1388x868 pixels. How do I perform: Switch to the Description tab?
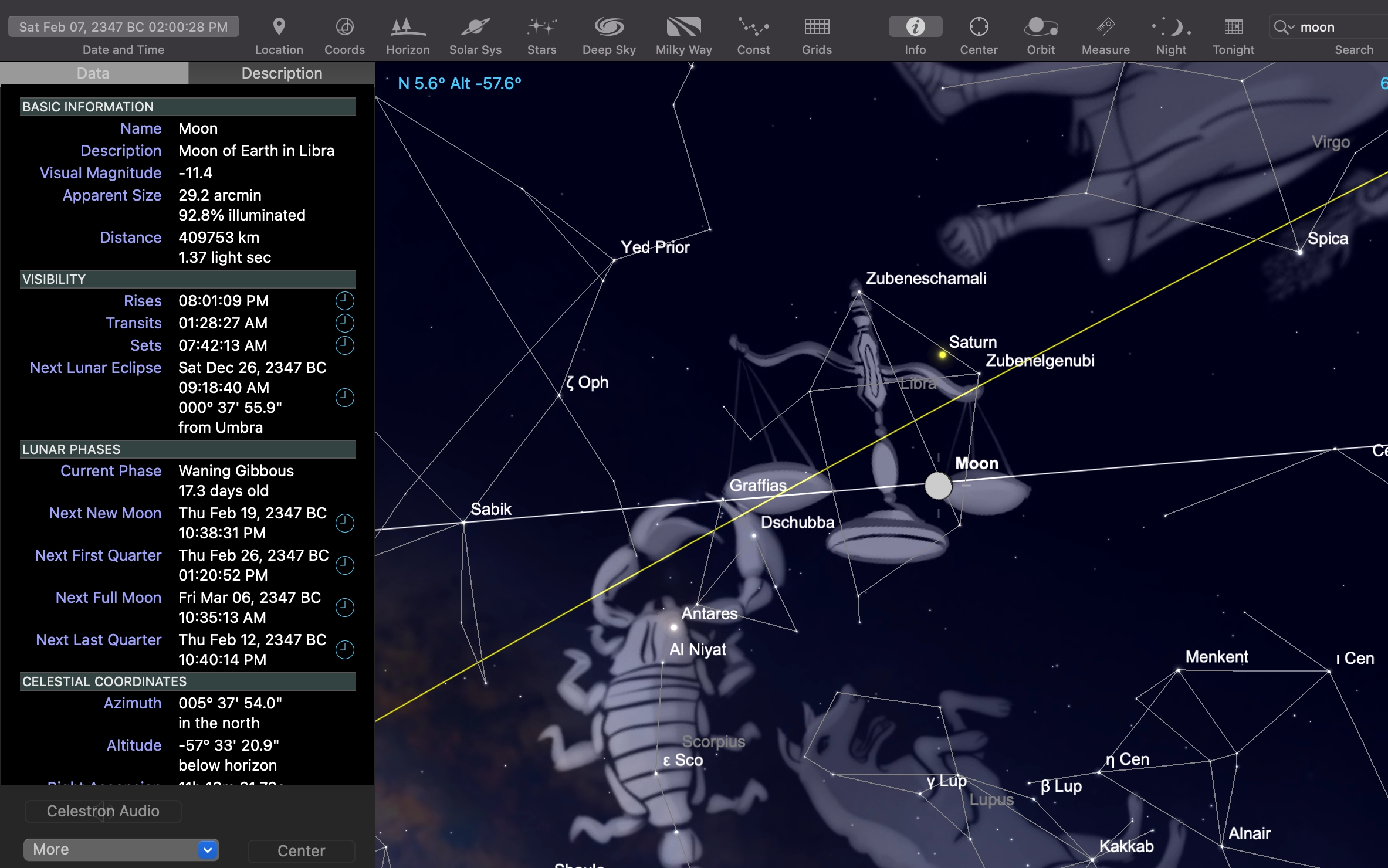click(282, 73)
